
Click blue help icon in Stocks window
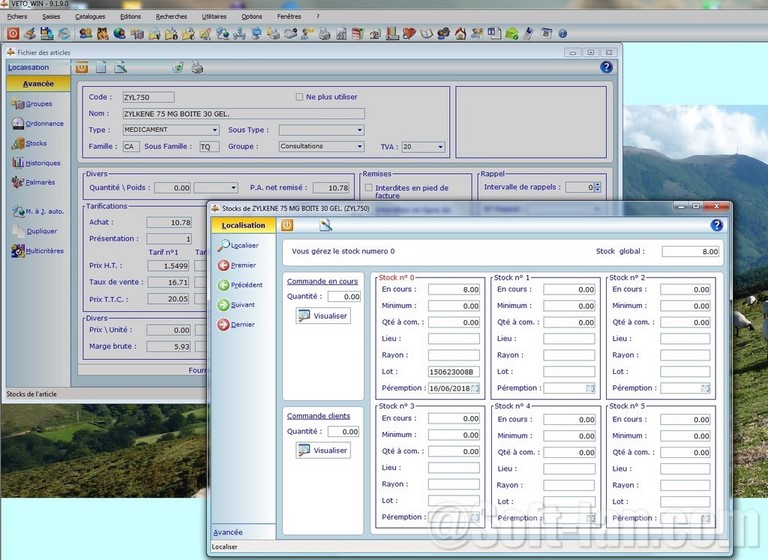716,225
